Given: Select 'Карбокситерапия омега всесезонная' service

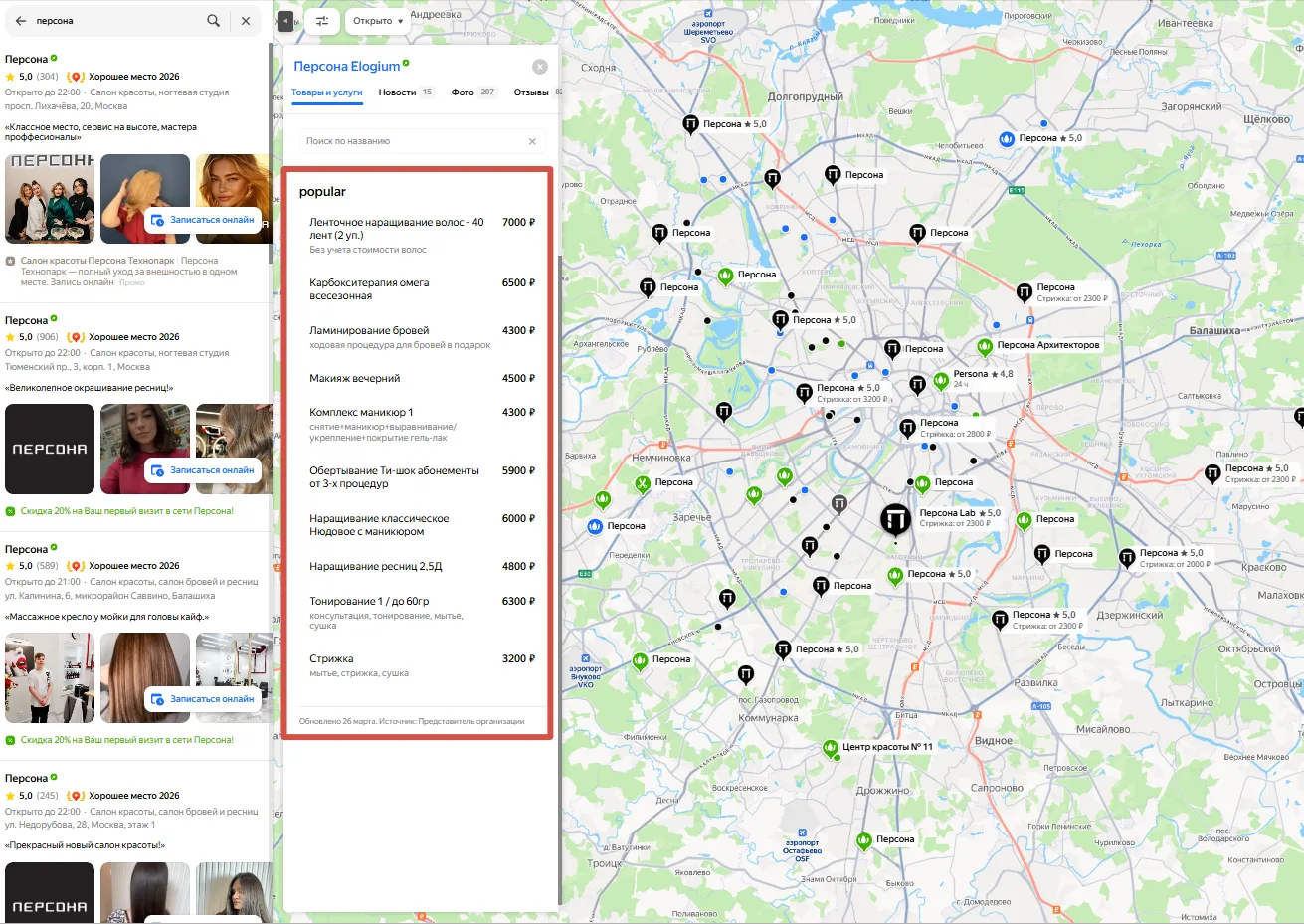Looking at the screenshot, I should click(422, 289).
